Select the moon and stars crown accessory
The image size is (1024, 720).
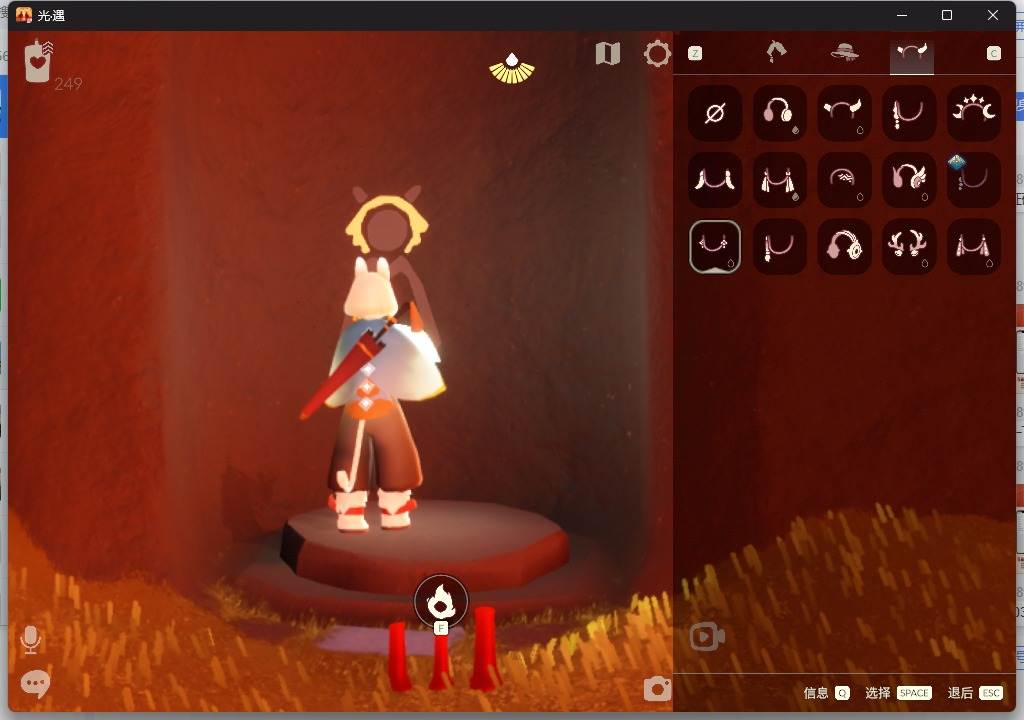[x=973, y=113]
